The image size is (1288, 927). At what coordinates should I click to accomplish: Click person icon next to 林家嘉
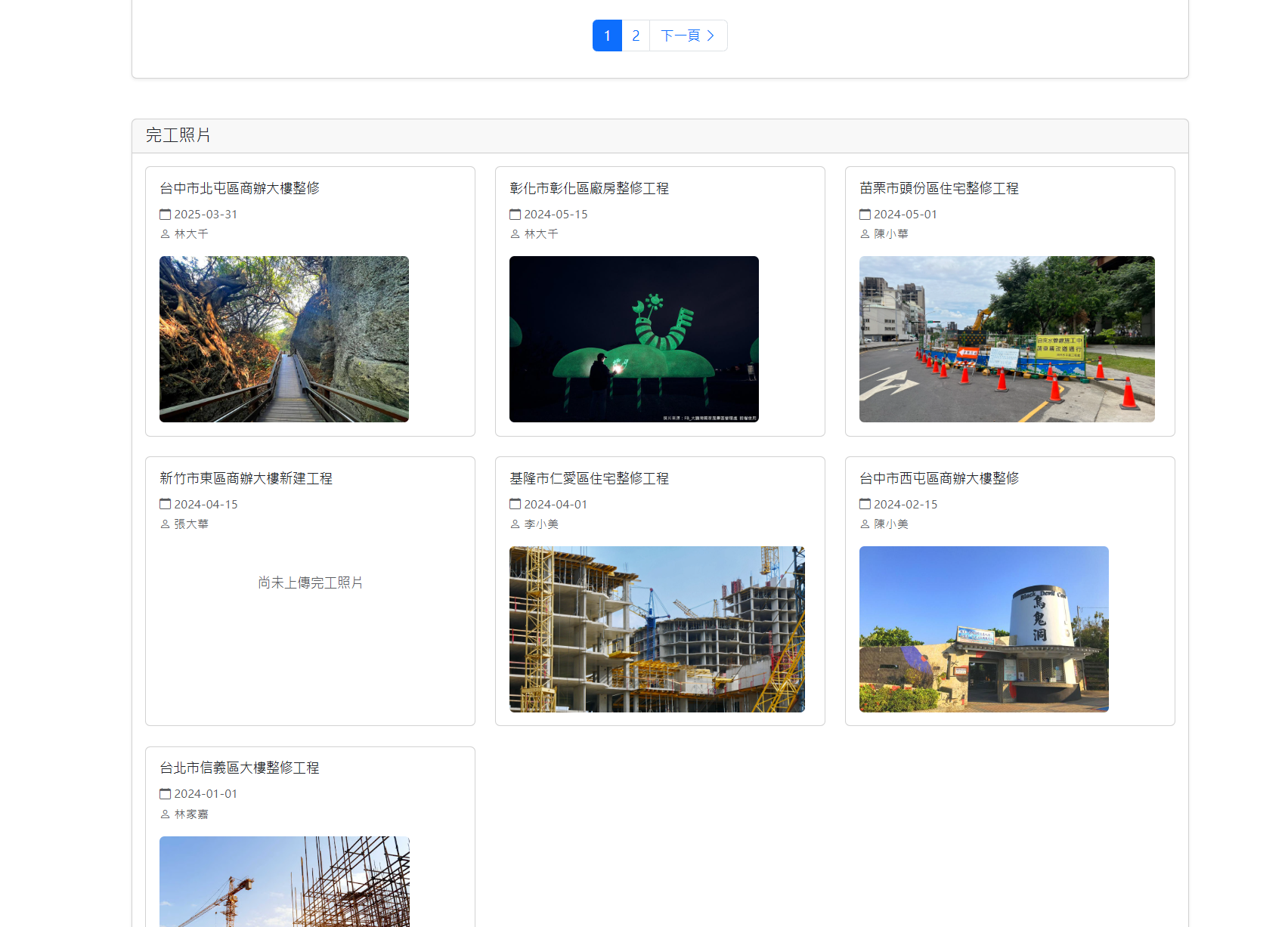[165, 814]
